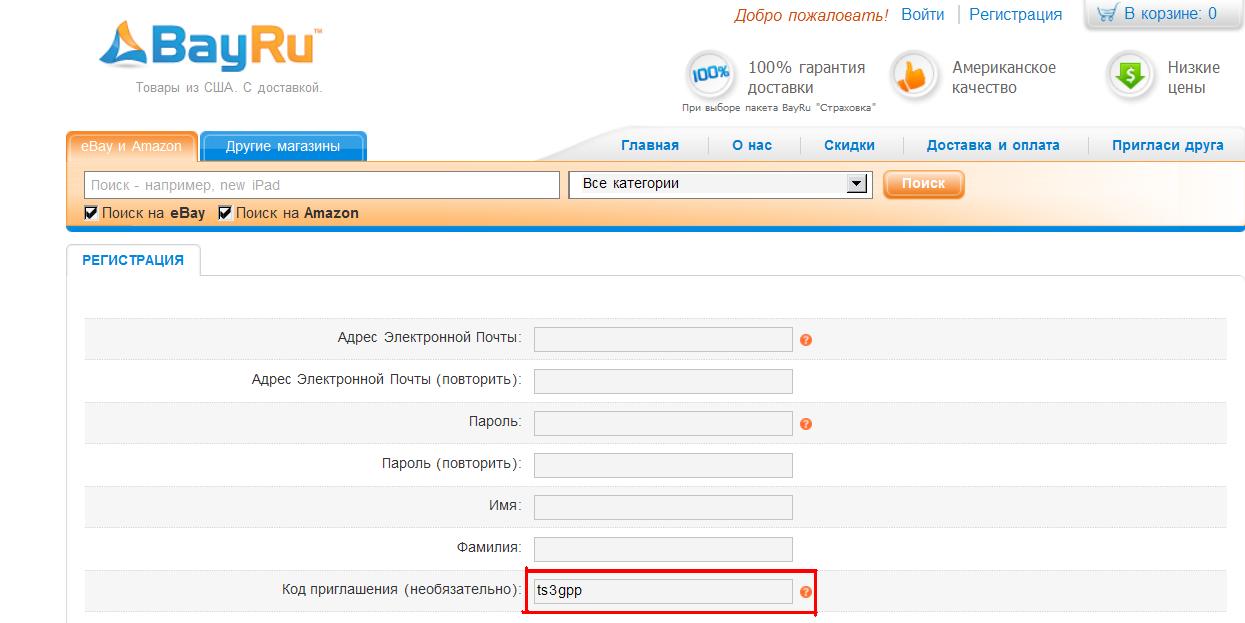1245x623 pixels.
Task: Focus the Имя input field
Action: pos(663,507)
